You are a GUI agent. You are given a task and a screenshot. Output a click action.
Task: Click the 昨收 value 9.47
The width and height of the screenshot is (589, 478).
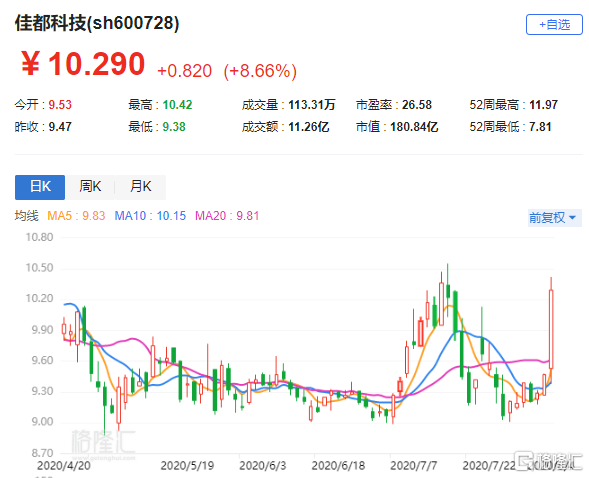[60, 127]
